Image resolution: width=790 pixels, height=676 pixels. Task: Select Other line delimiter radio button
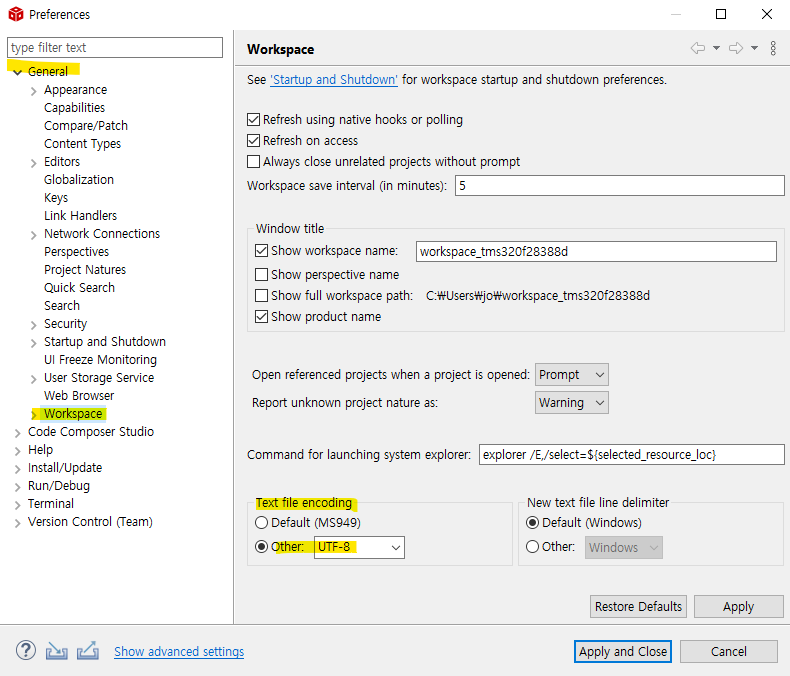(533, 547)
